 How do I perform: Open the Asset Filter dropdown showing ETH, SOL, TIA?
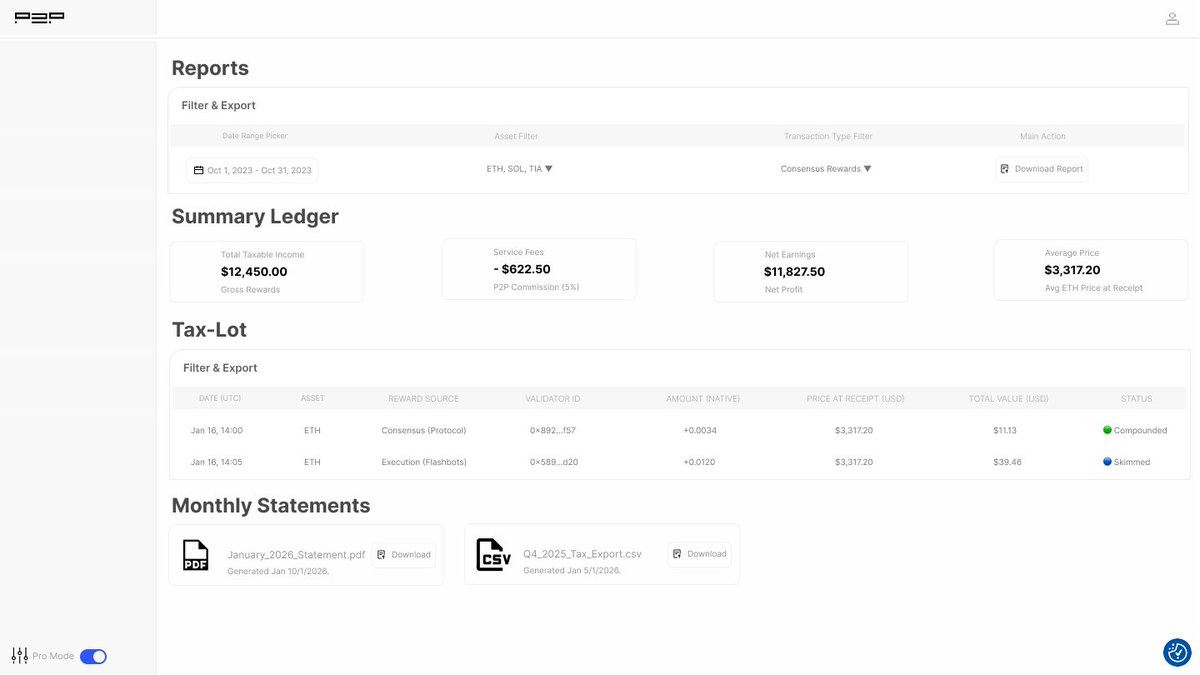(515, 169)
